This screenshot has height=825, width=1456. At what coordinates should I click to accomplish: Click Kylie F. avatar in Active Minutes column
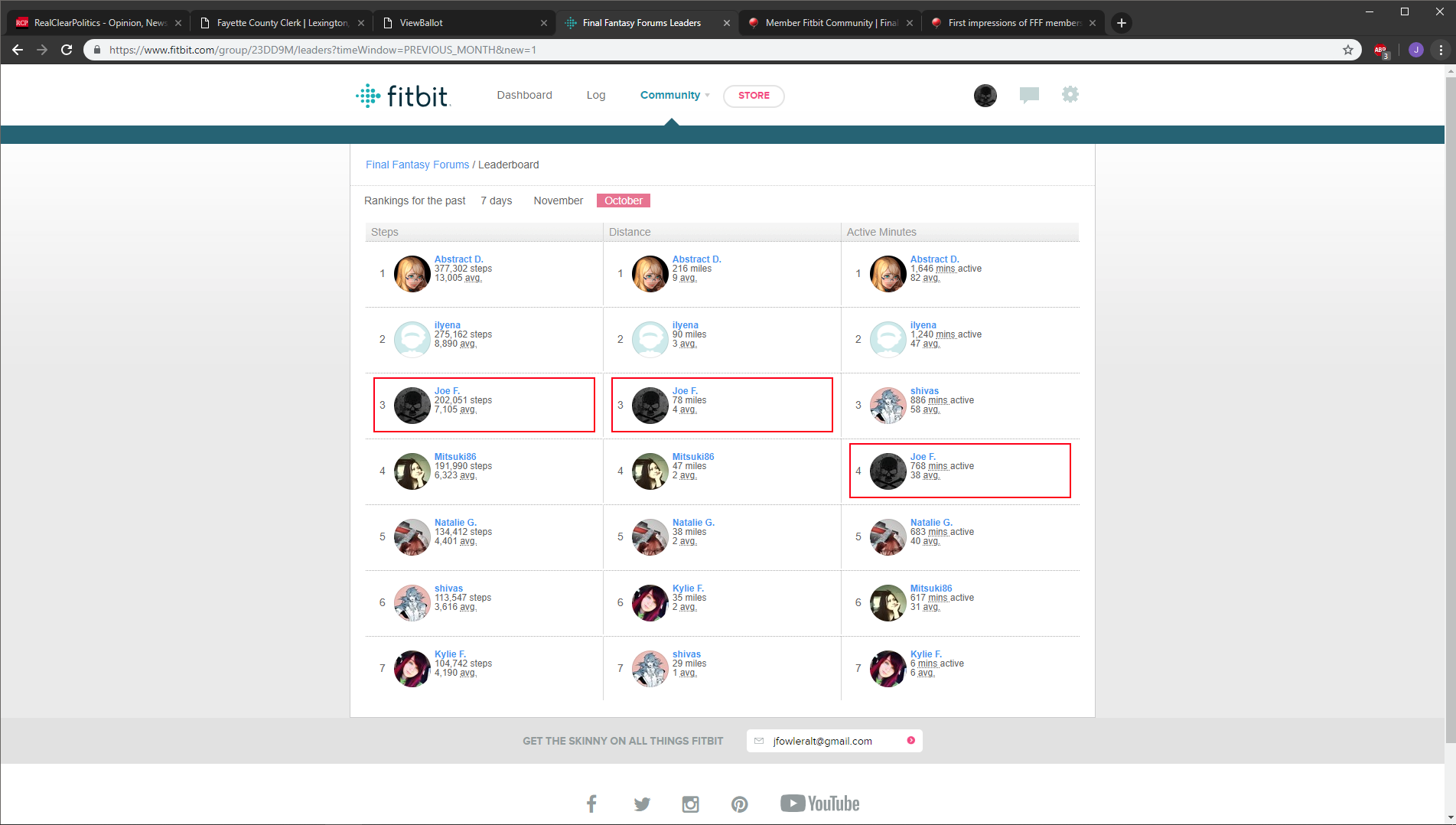point(888,669)
